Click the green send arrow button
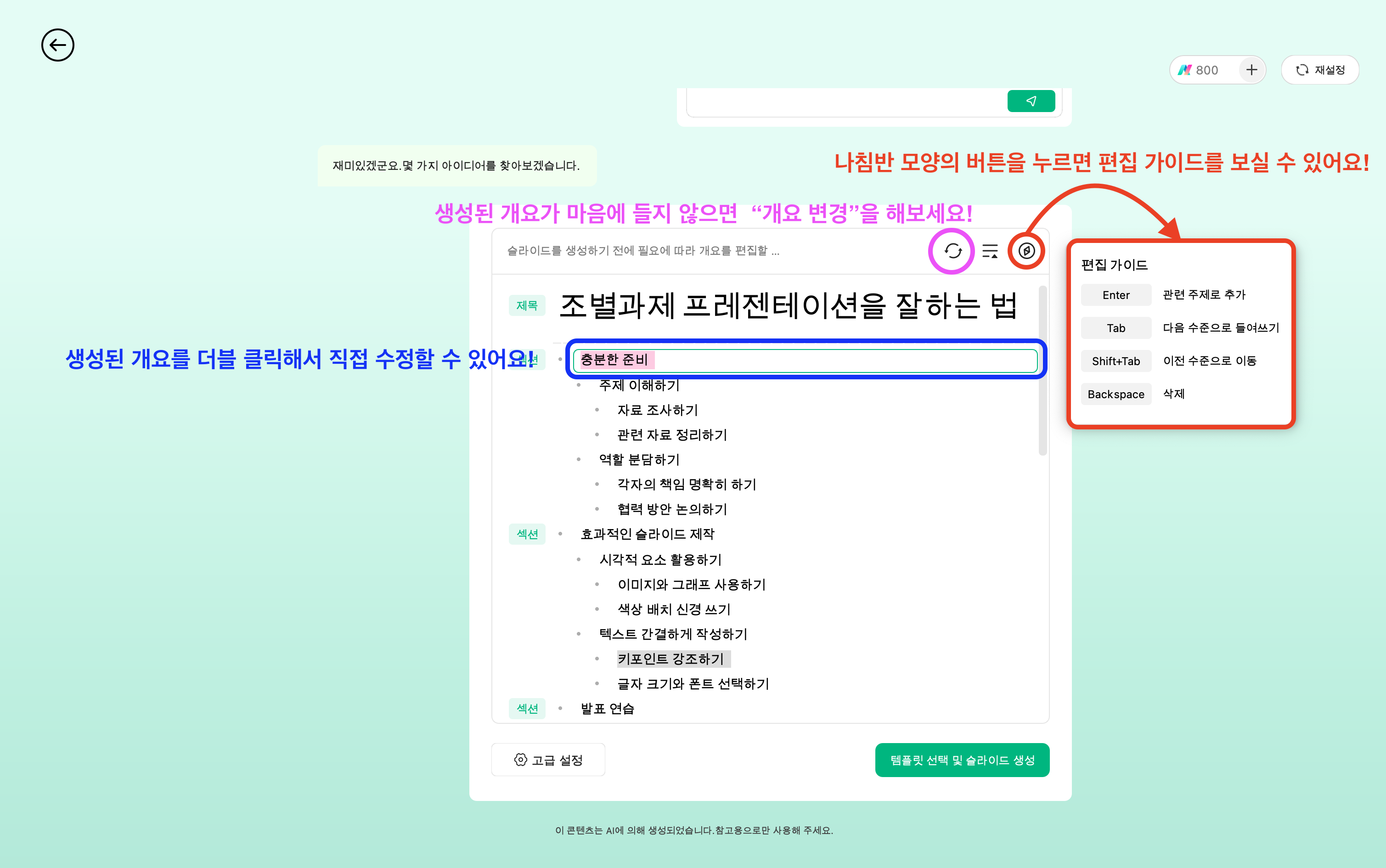This screenshot has height=868, width=1386. point(1031,101)
